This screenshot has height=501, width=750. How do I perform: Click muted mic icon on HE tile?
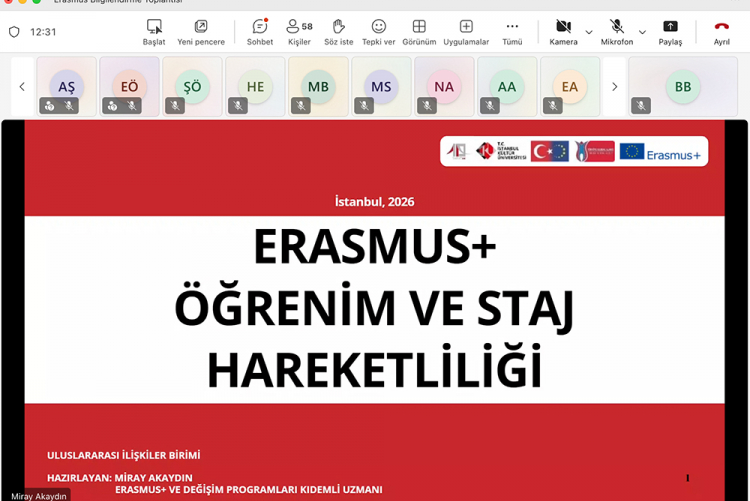click(238, 106)
